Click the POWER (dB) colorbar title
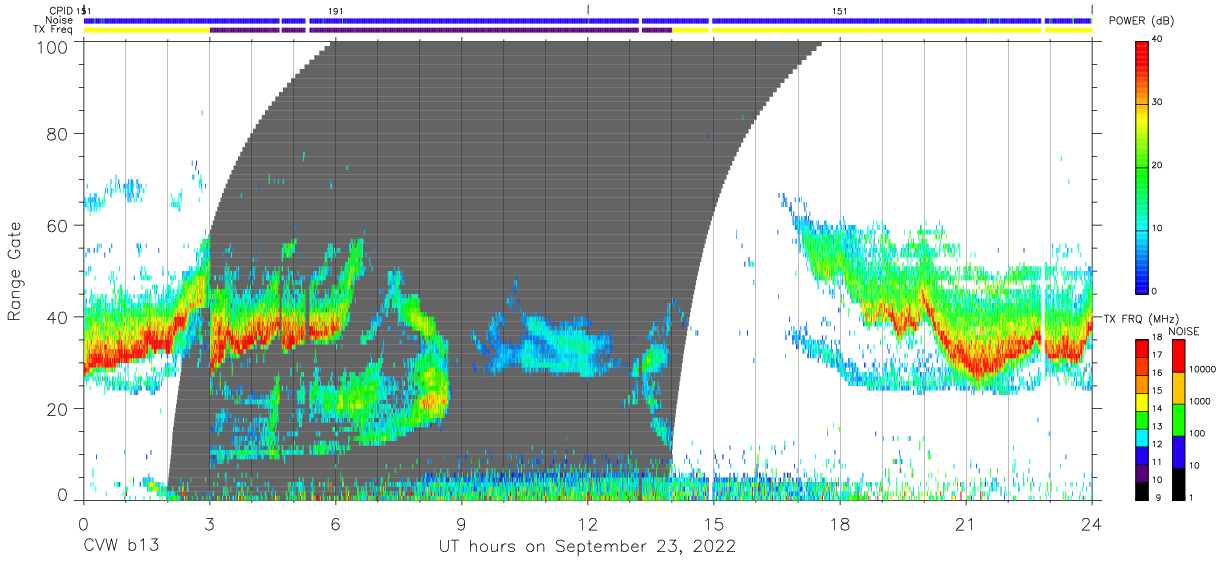This screenshot has width=1228, height=567. 1141,21
